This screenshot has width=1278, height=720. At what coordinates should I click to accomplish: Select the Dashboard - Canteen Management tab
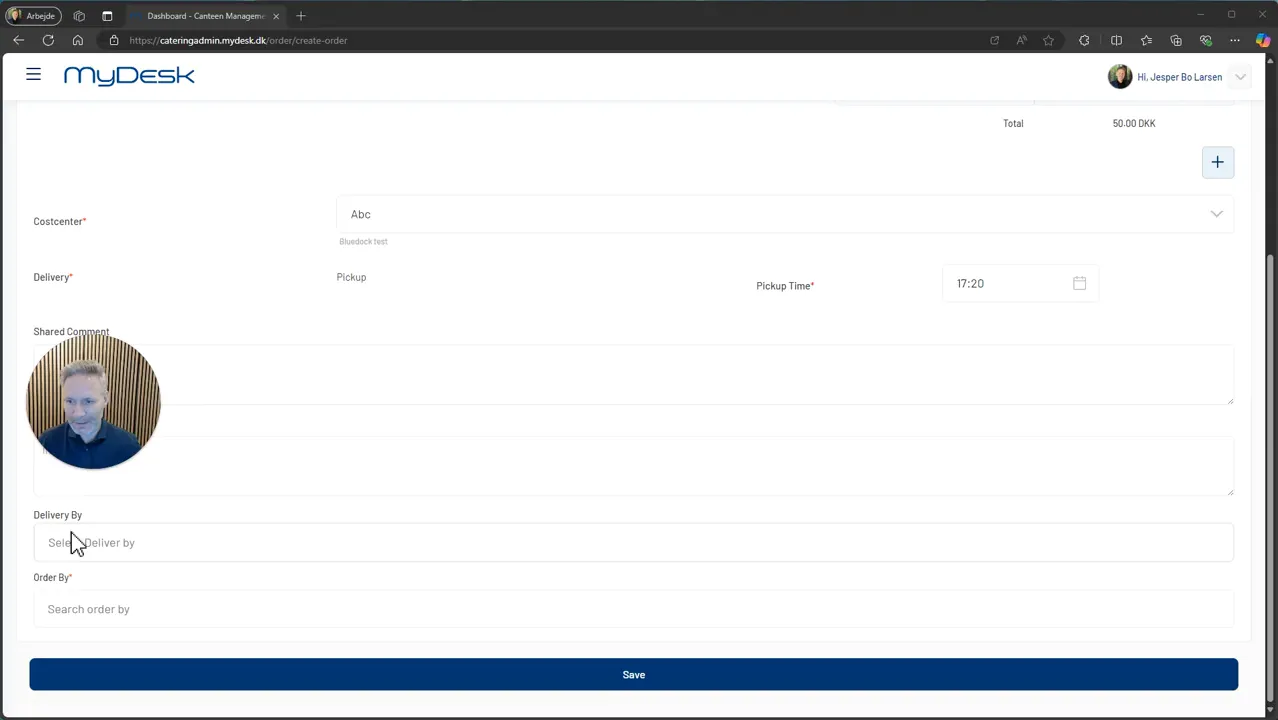(x=206, y=16)
